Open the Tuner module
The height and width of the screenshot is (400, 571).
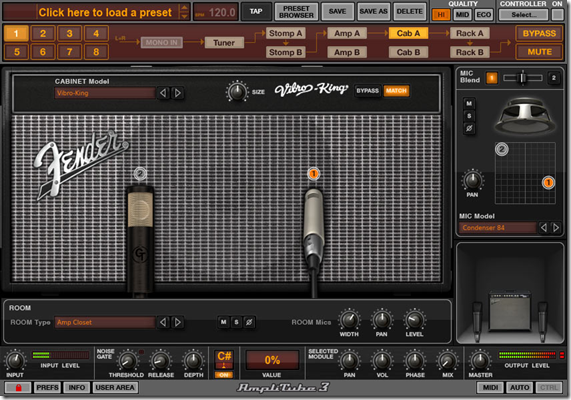coord(224,43)
